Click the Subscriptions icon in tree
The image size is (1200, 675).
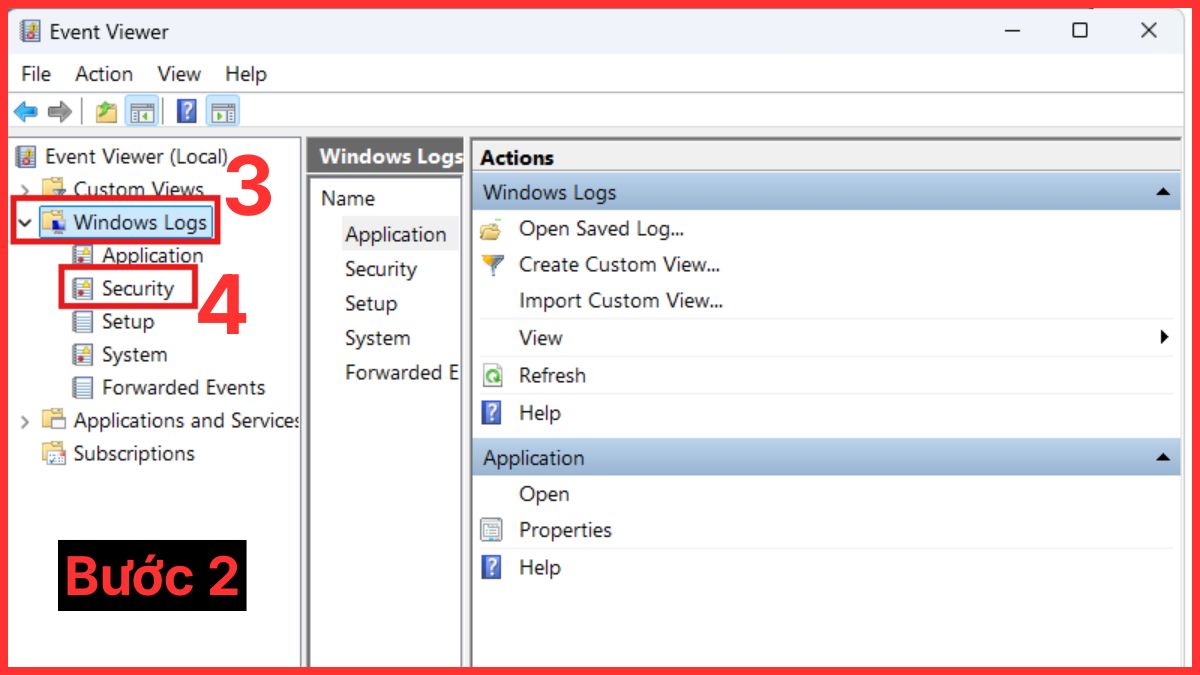point(54,453)
